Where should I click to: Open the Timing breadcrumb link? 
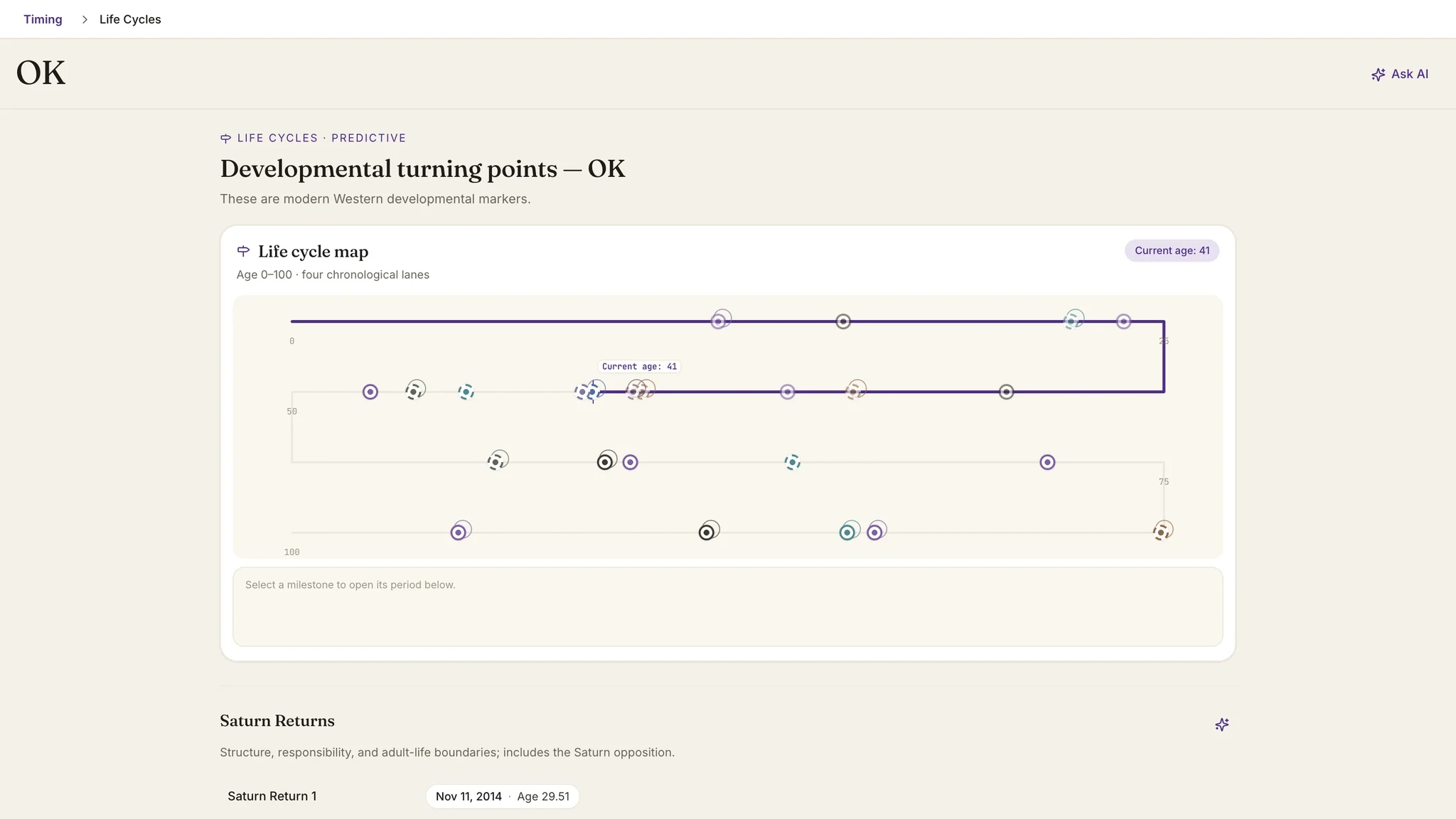point(43,19)
